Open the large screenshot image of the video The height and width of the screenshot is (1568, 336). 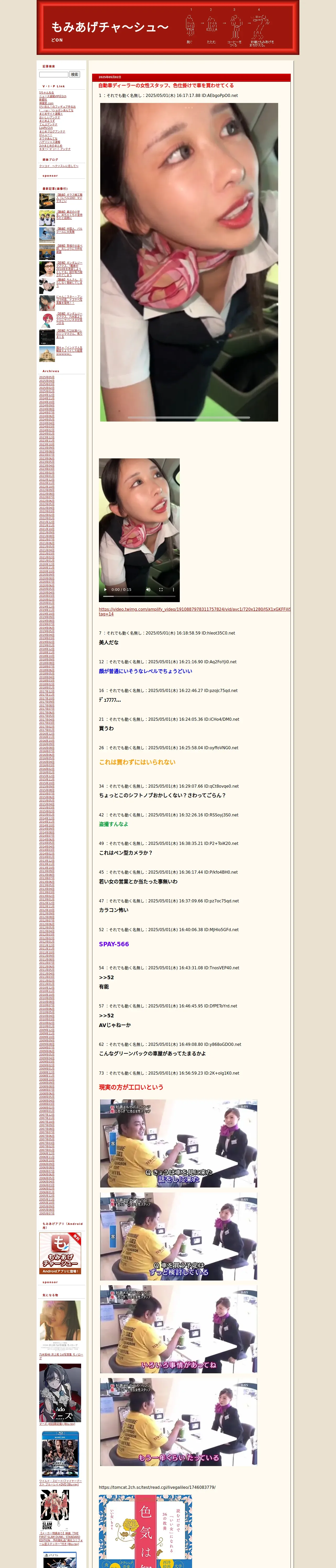(189, 262)
